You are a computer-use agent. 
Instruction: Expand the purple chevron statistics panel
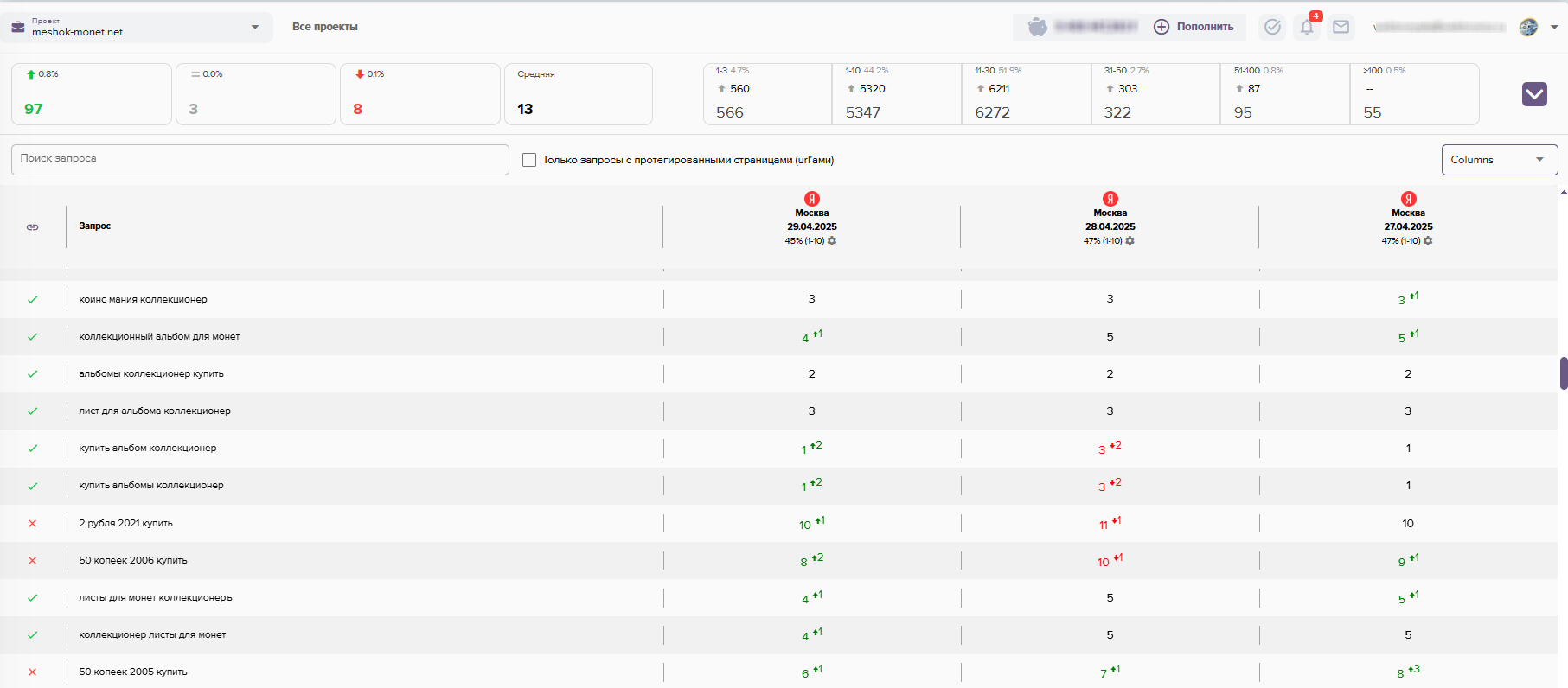tap(1534, 94)
